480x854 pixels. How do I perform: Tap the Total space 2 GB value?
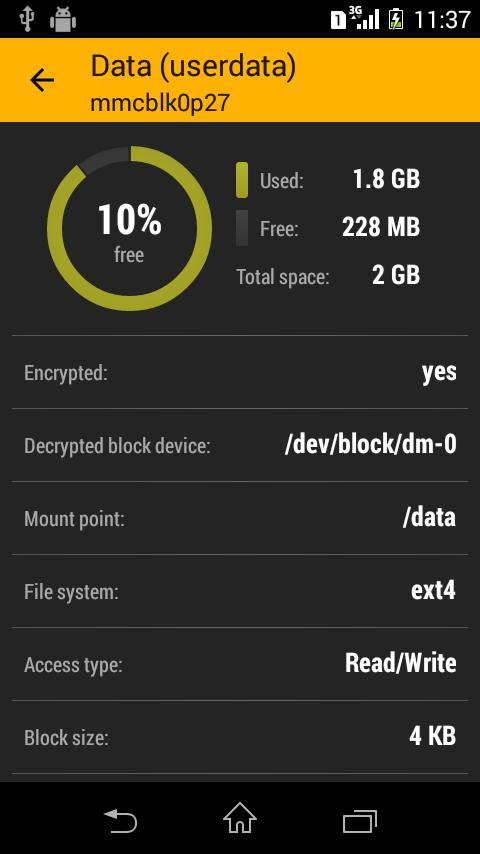click(x=396, y=276)
